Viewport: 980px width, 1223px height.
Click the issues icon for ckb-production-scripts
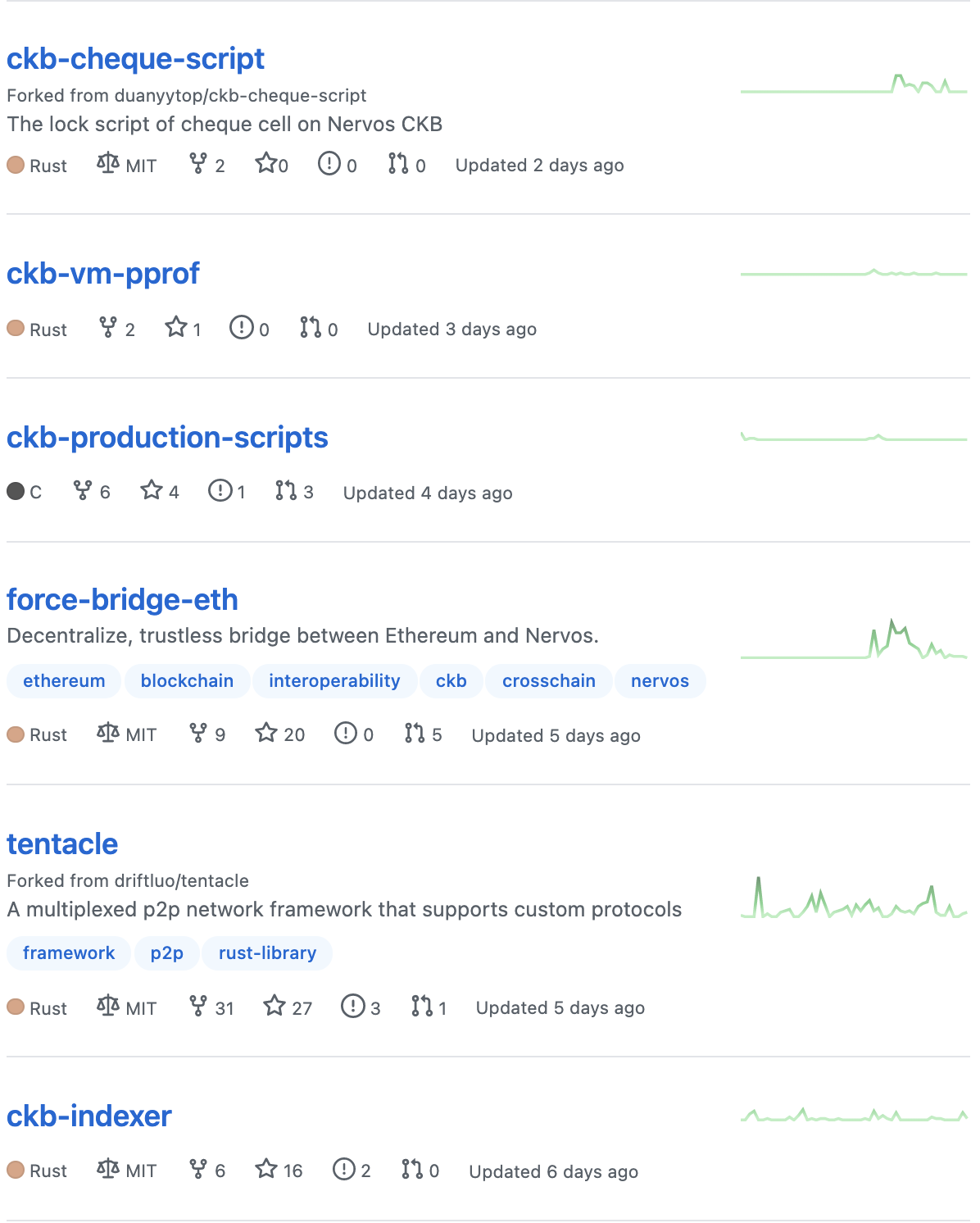pyautogui.click(x=220, y=490)
